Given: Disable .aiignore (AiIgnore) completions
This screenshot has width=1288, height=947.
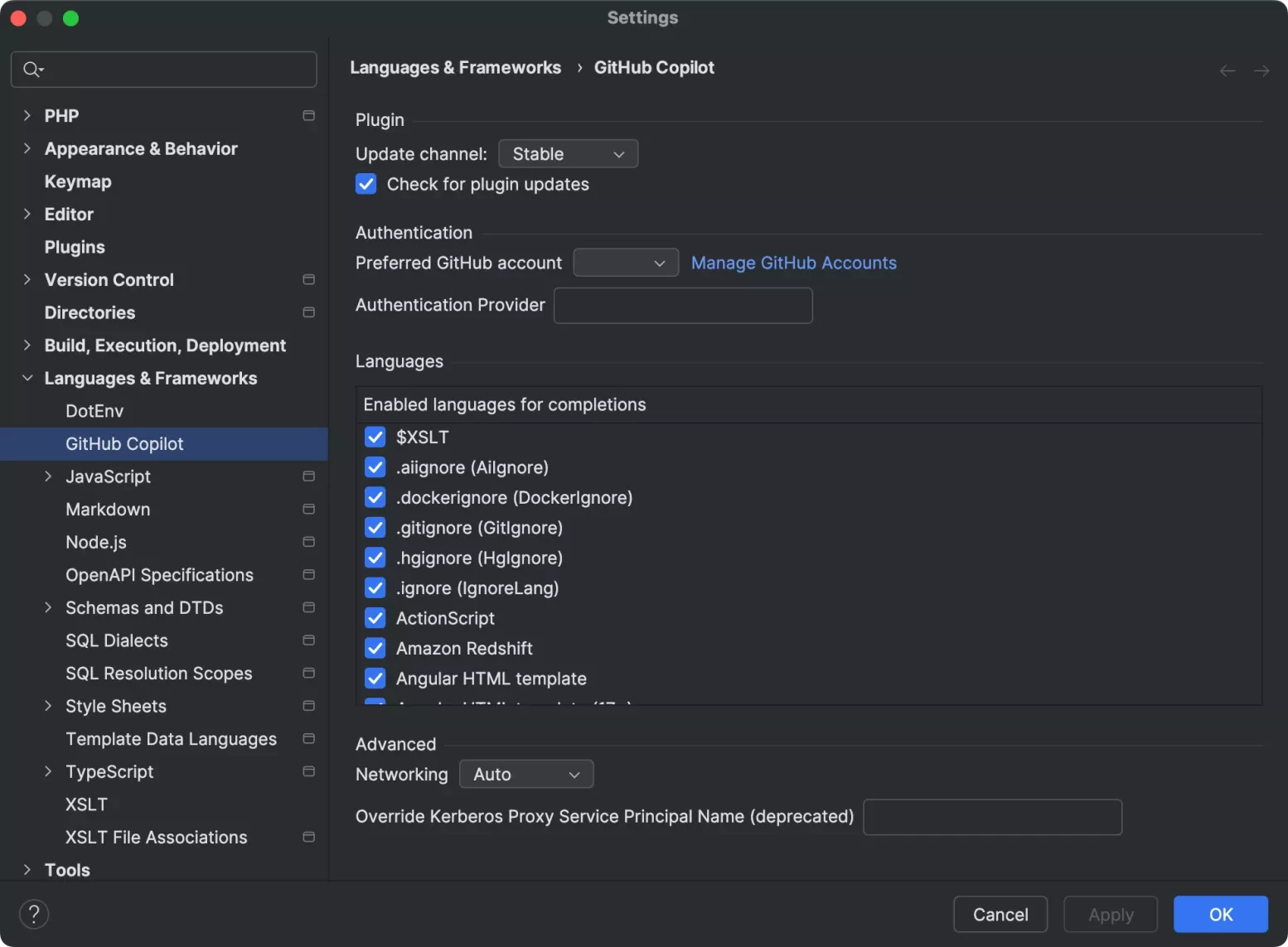Looking at the screenshot, I should 375,467.
